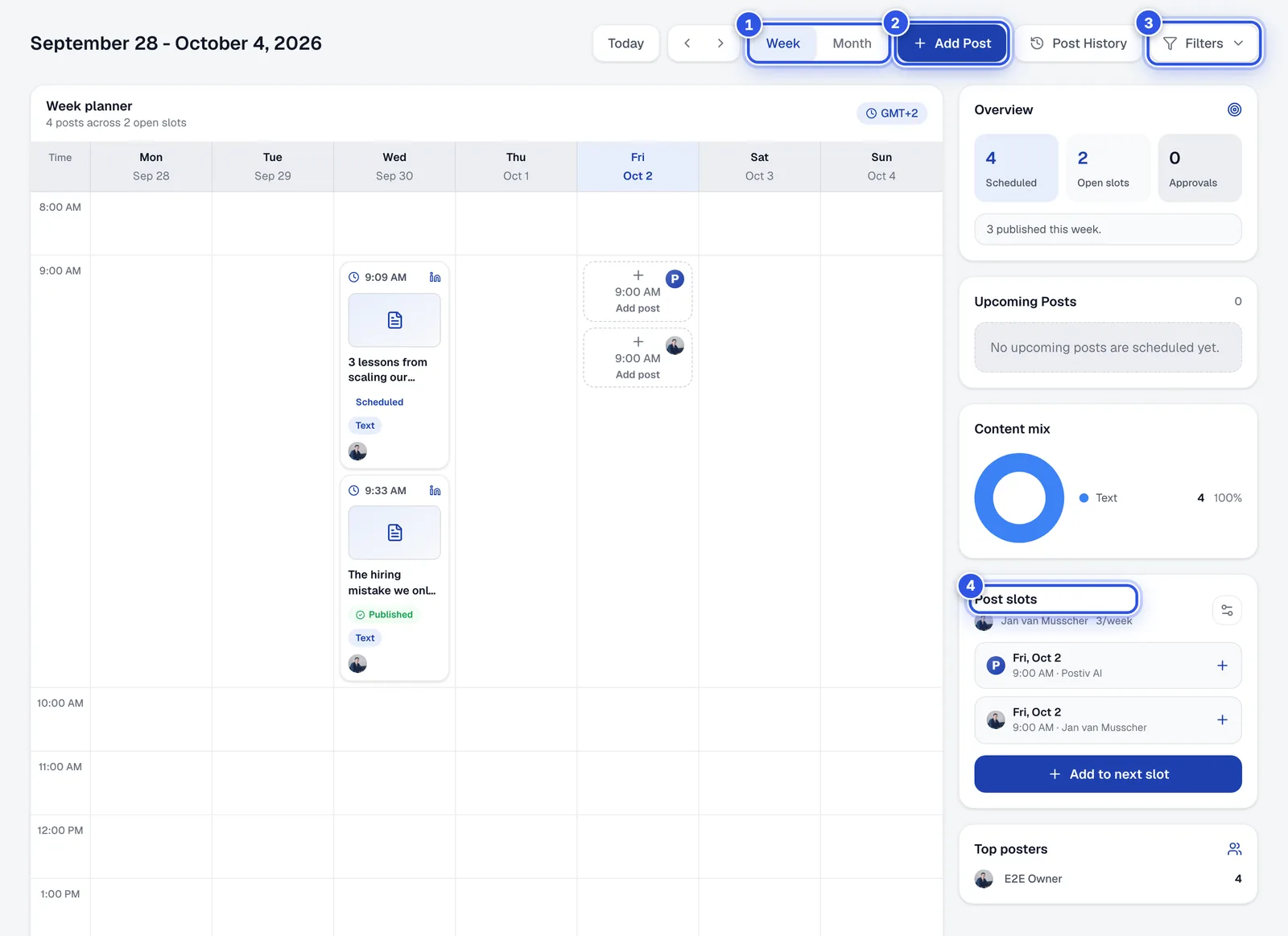The image size is (1288, 936).
Task: Open 'The hiring mistake we onl…' post title
Action: coord(392,583)
